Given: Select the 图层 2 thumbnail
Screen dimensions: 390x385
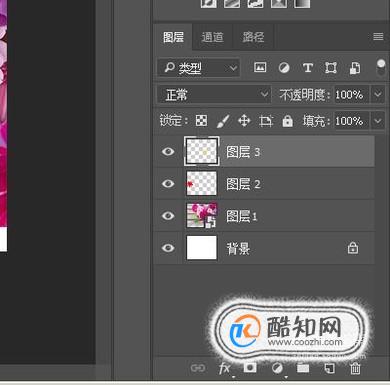Looking at the screenshot, I should [202, 183].
